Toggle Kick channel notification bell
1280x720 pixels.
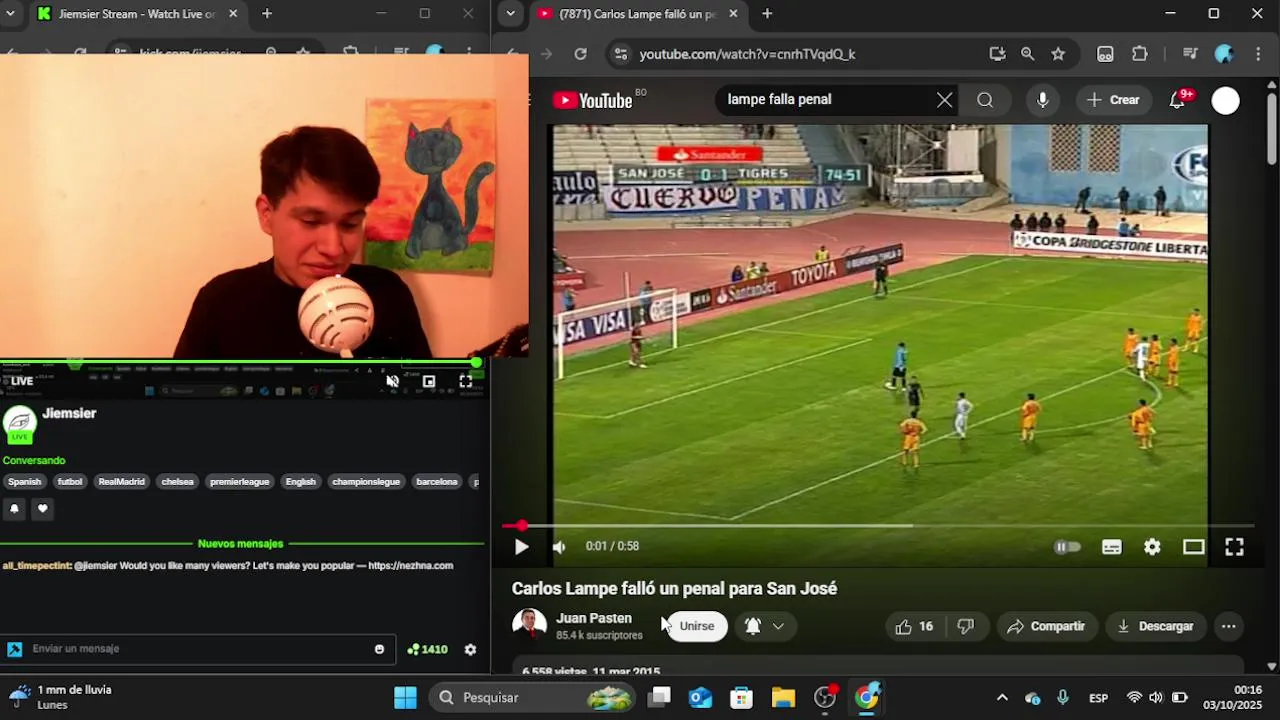[x=14, y=509]
